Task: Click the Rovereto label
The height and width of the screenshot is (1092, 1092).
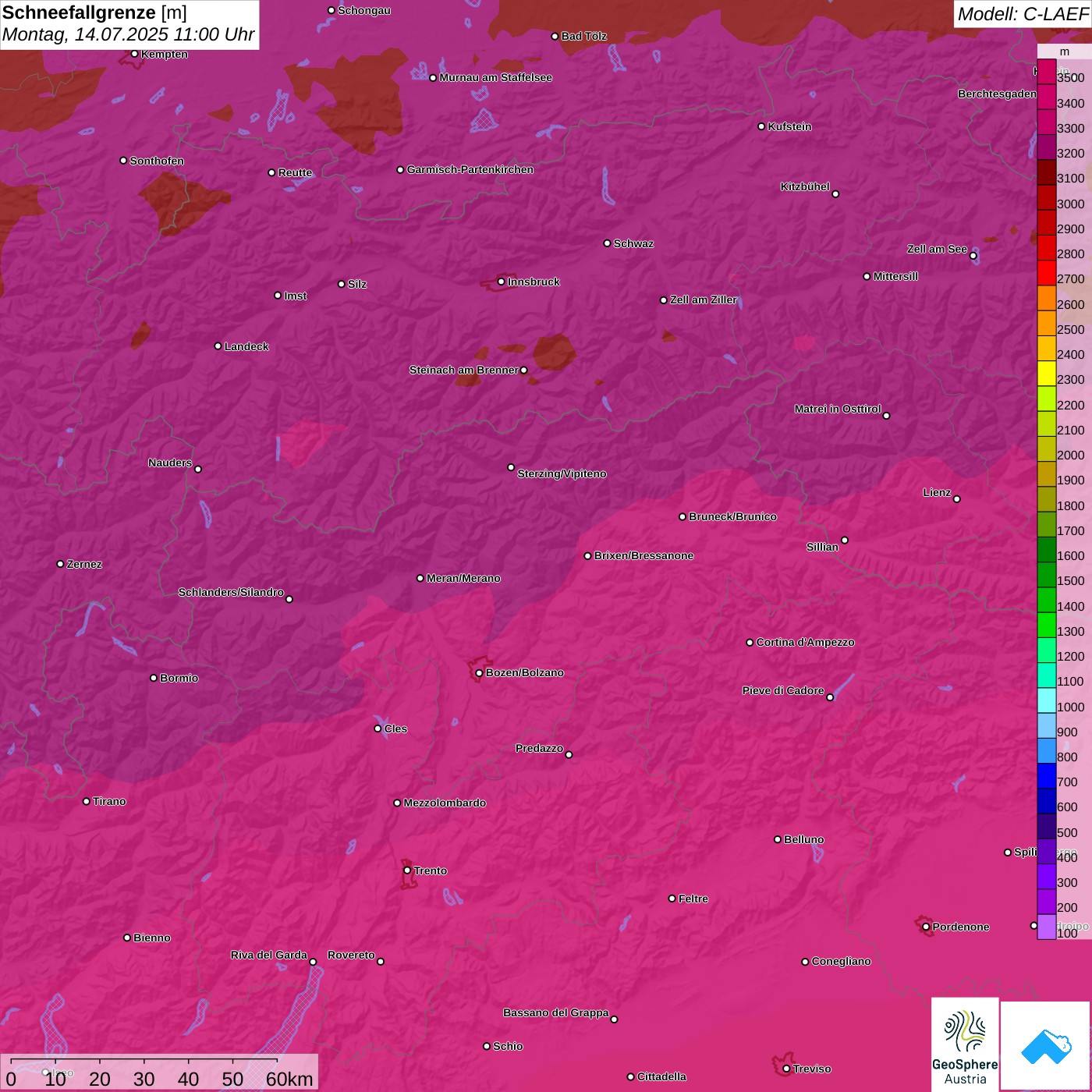Action: pyautogui.click(x=351, y=955)
